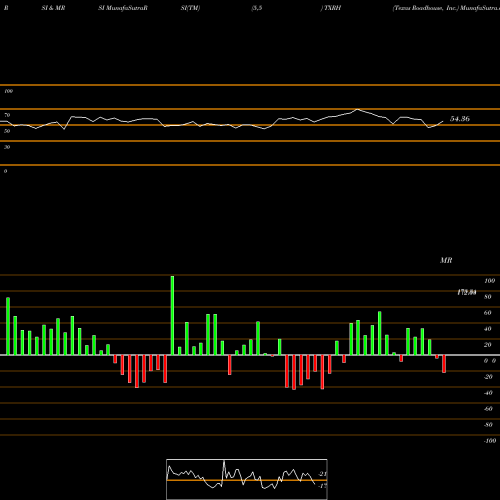Click the RSI value label 54.36
Image resolution: width=500 pixels, height=500 pixels.
pos(460,119)
